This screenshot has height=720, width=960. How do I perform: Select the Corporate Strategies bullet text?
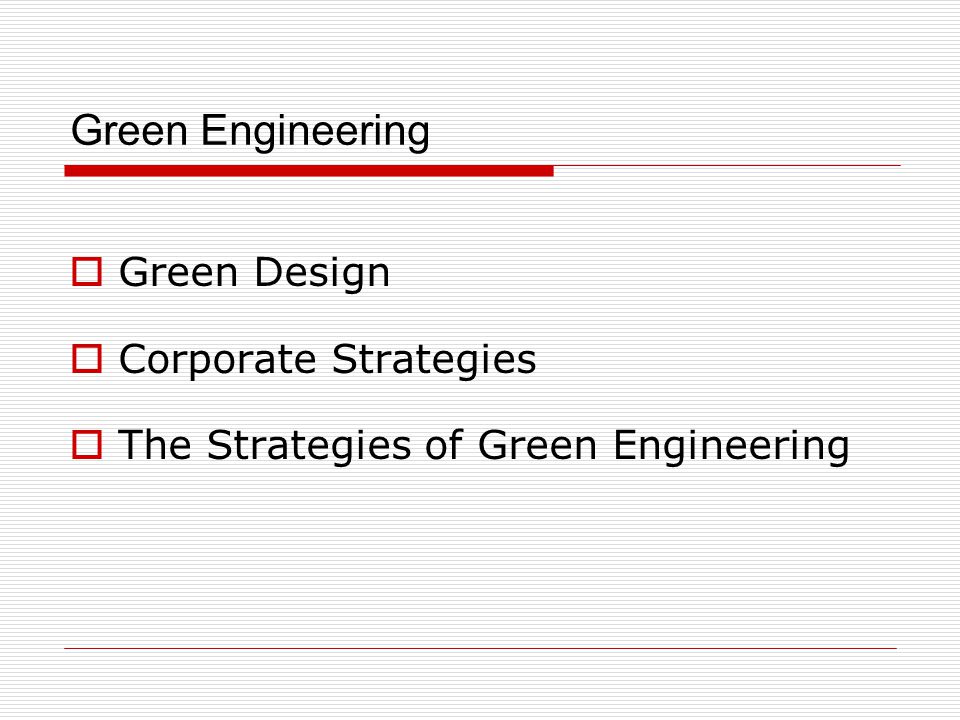(x=328, y=360)
